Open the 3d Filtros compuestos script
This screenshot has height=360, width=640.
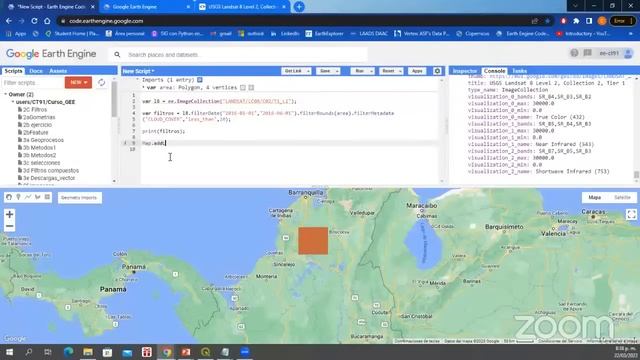click(x=51, y=171)
